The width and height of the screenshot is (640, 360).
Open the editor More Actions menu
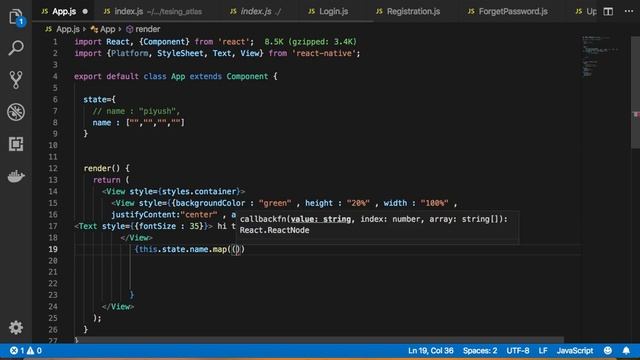click(x=629, y=11)
